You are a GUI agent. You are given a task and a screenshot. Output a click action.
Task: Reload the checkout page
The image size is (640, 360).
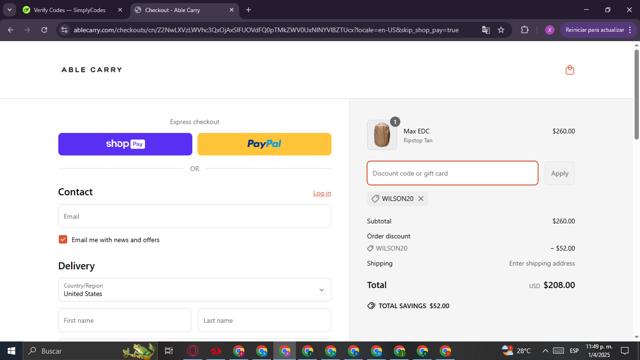pyautogui.click(x=44, y=30)
